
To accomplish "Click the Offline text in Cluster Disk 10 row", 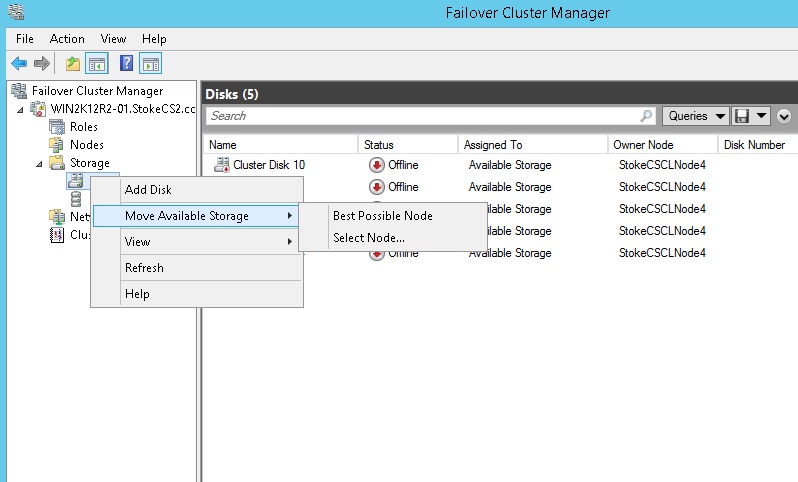I will point(403,165).
